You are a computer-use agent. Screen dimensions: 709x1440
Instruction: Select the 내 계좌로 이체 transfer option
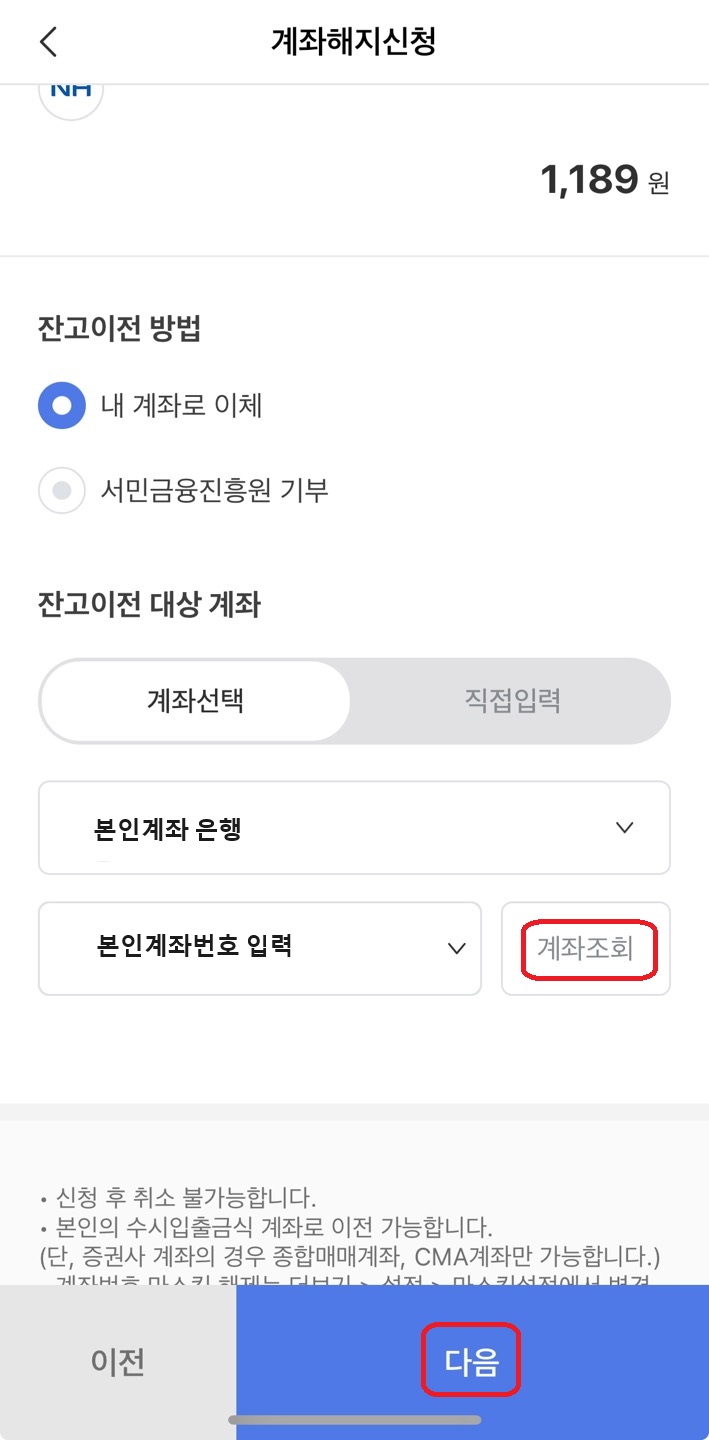coord(61,405)
